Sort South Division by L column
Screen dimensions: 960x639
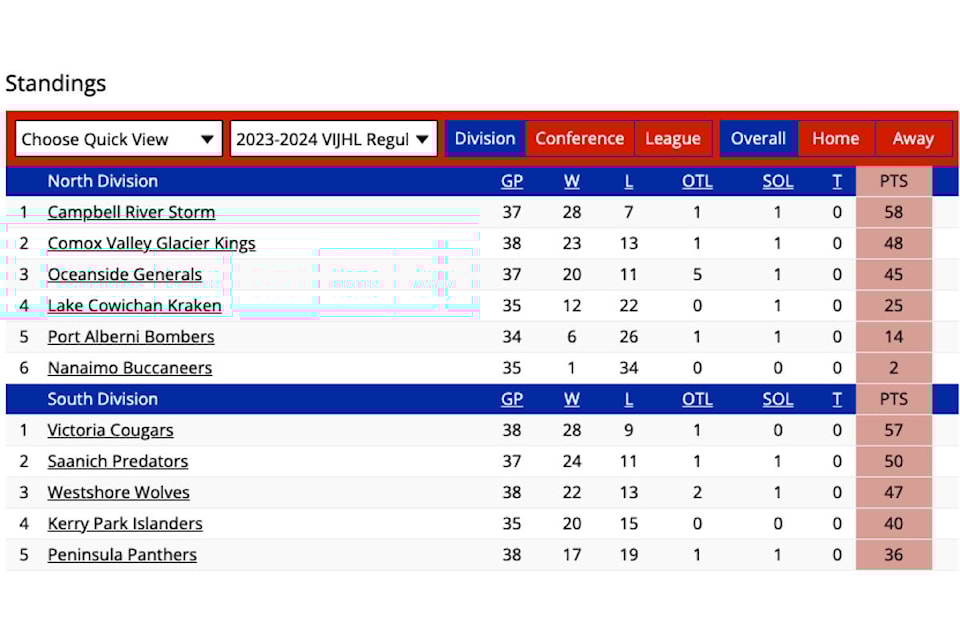[629, 399]
